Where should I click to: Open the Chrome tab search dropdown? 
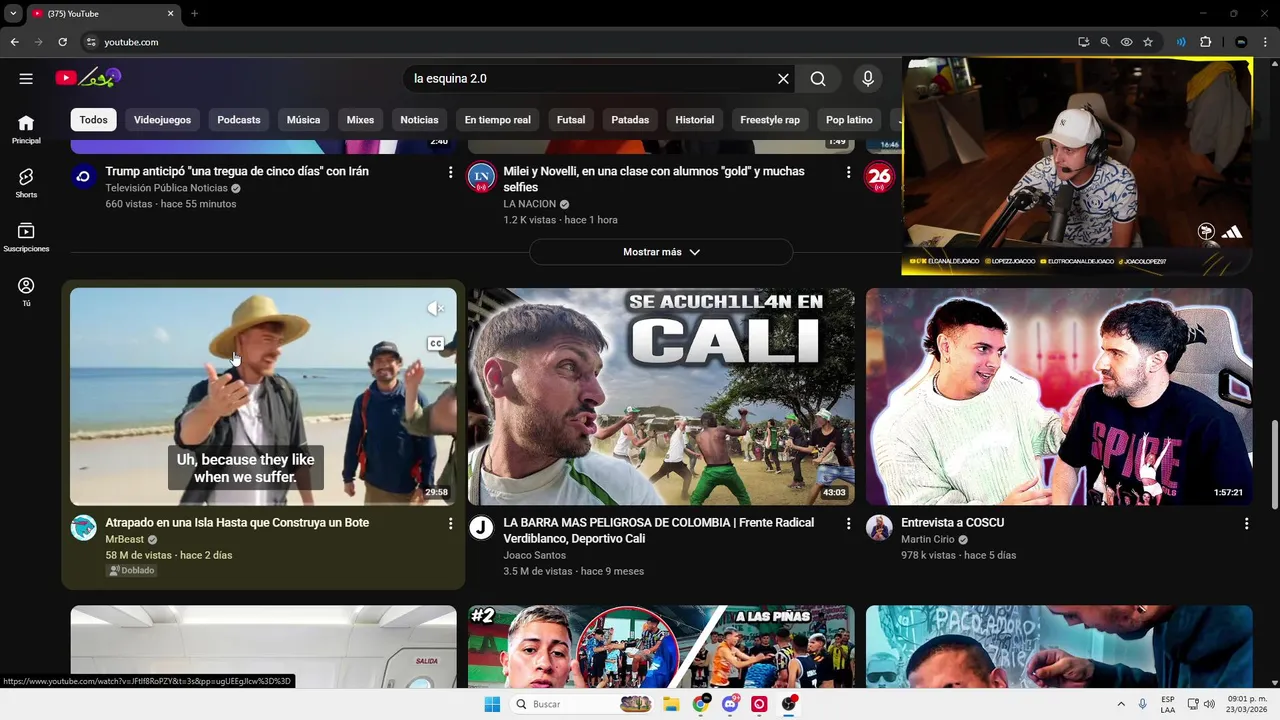click(x=13, y=13)
